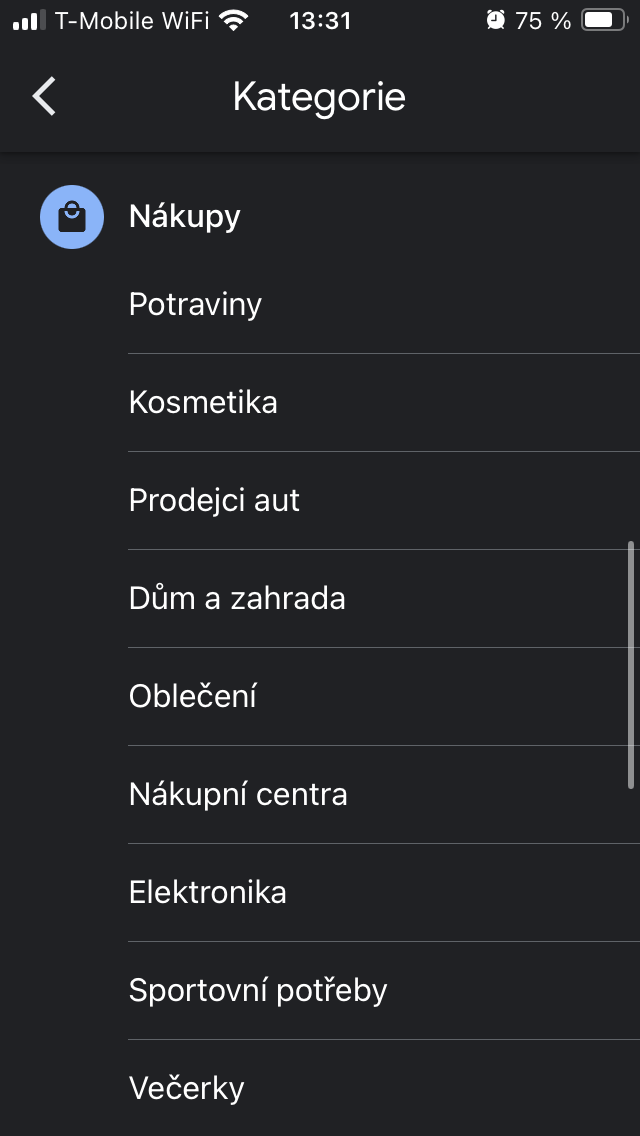Tap the Nákupy section header
The width and height of the screenshot is (640, 1136).
[185, 217]
